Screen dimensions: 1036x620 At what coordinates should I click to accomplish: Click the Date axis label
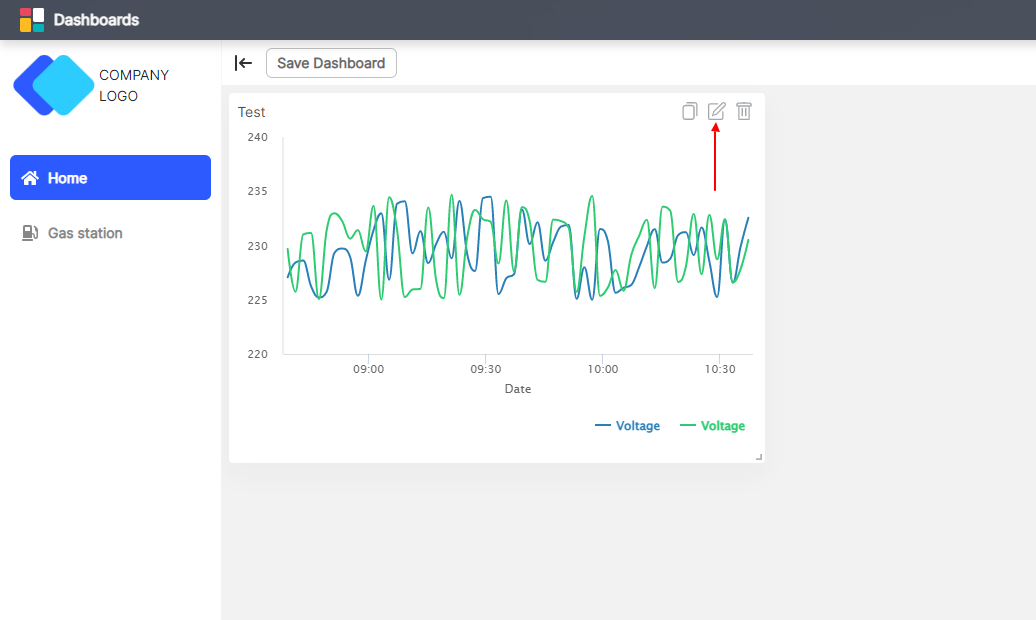[x=517, y=388]
